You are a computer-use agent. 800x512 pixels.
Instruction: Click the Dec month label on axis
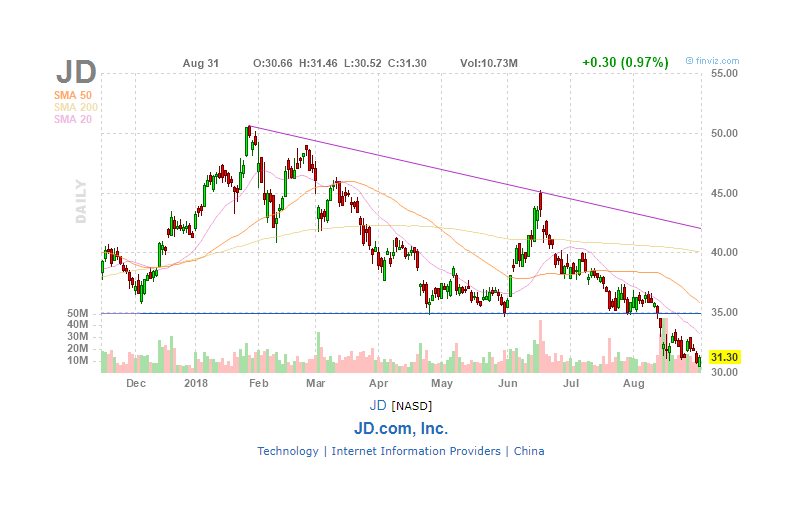tap(136, 383)
